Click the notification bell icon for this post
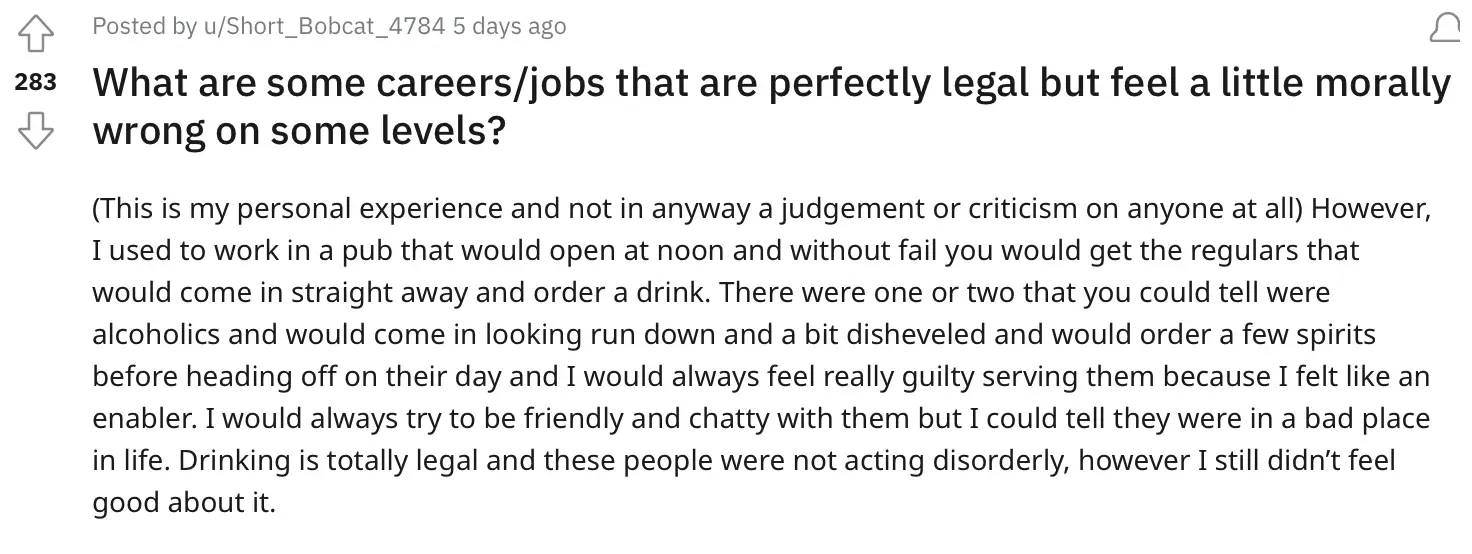Image resolution: width=1472 pixels, height=554 pixels. tap(1445, 29)
